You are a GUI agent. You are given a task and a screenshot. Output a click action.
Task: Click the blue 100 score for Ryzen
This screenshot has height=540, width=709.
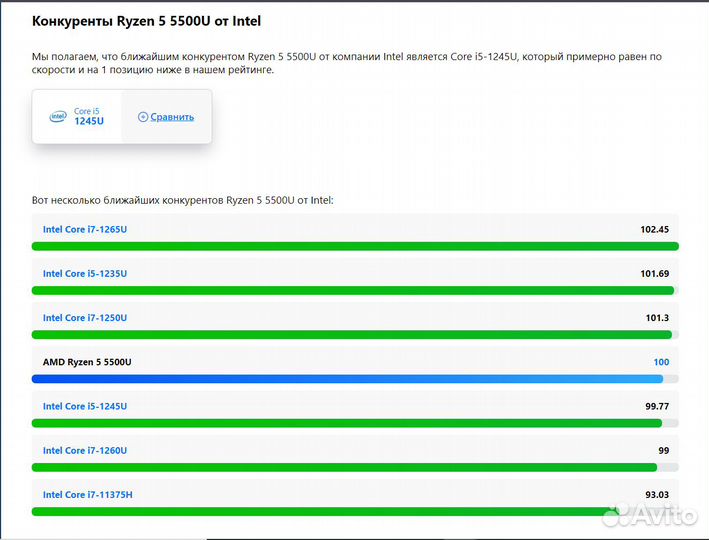coord(661,362)
